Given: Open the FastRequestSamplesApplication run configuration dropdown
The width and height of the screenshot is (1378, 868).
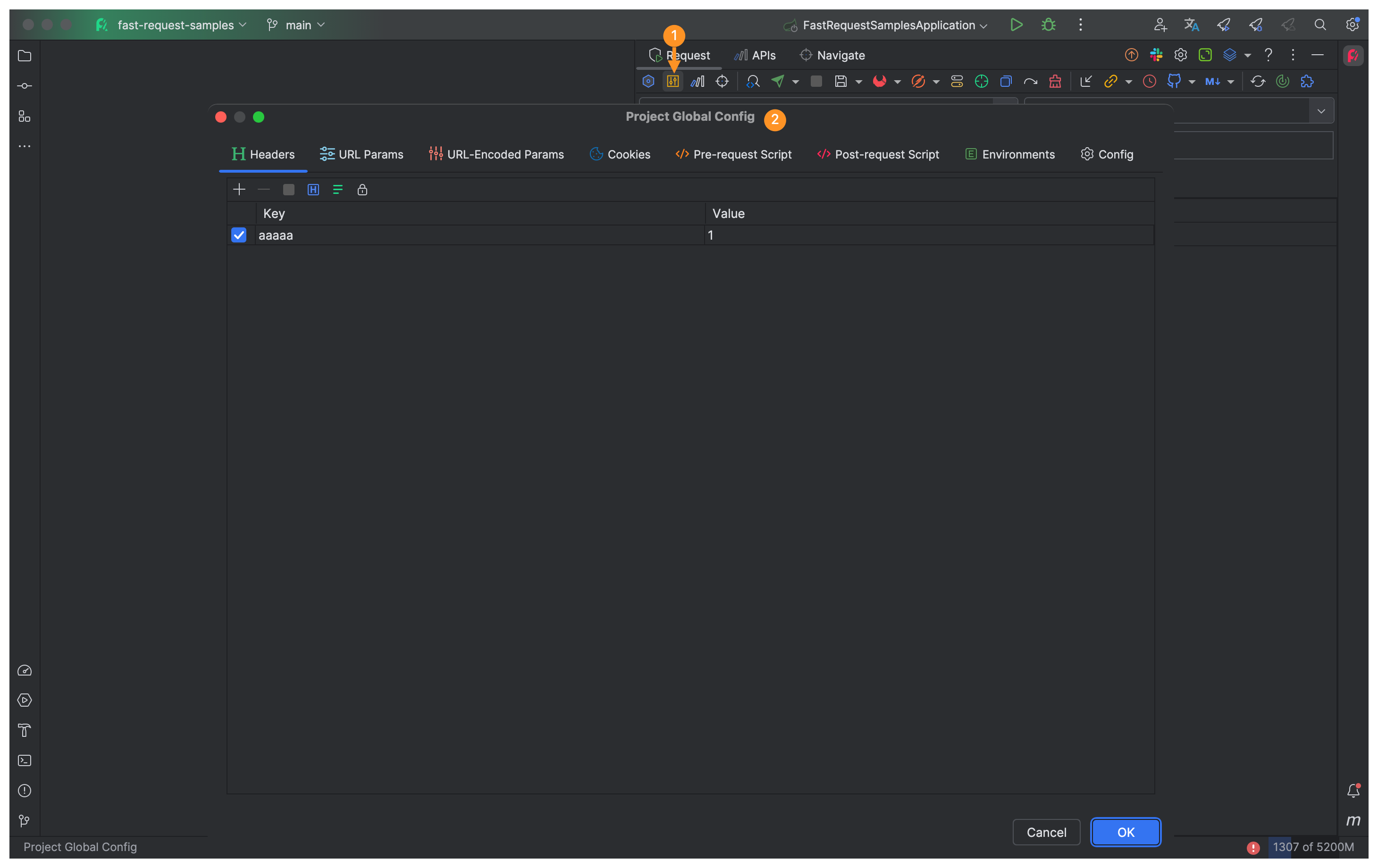Looking at the screenshot, I should click(x=888, y=25).
